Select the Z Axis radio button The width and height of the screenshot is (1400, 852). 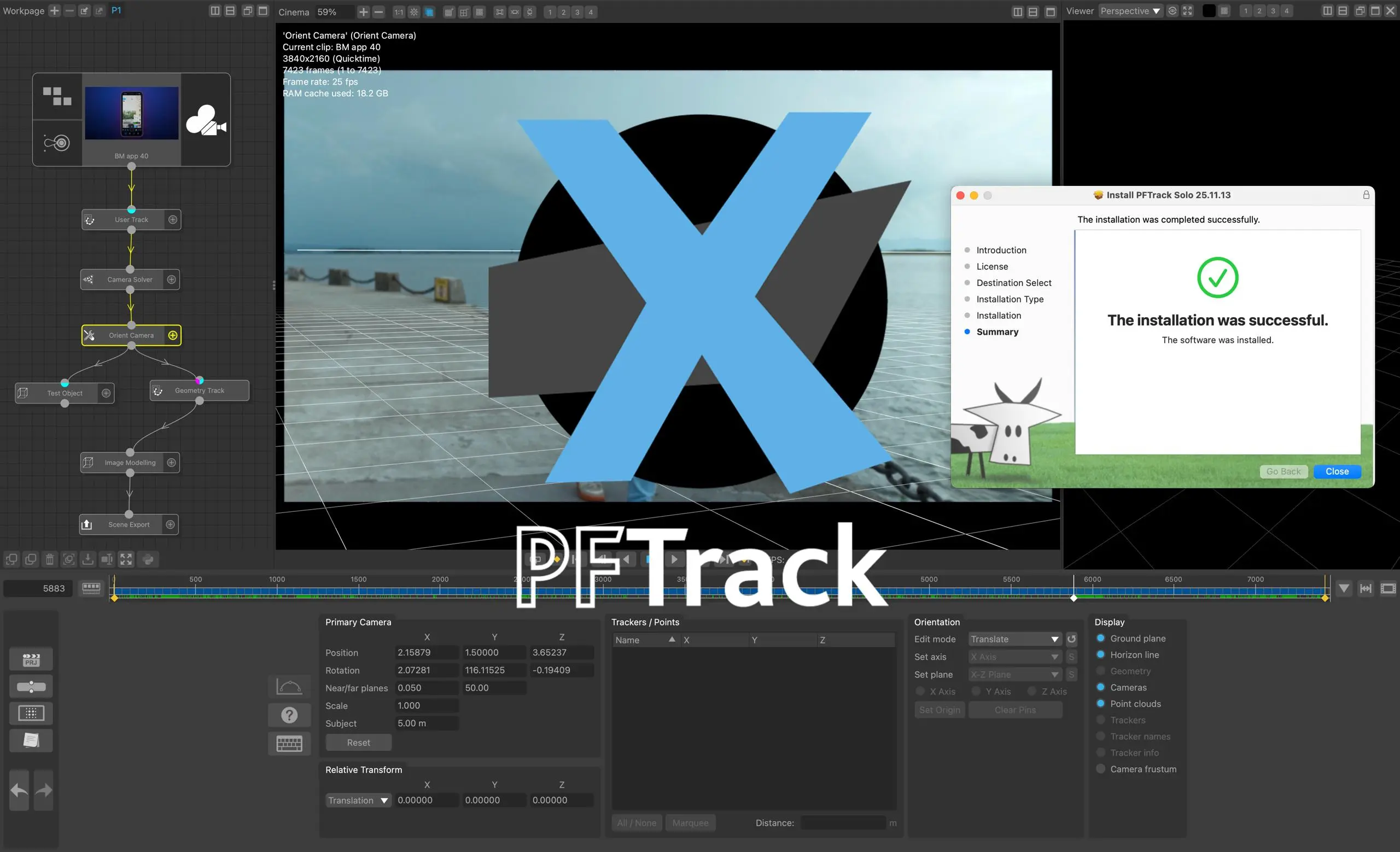tap(1032, 691)
